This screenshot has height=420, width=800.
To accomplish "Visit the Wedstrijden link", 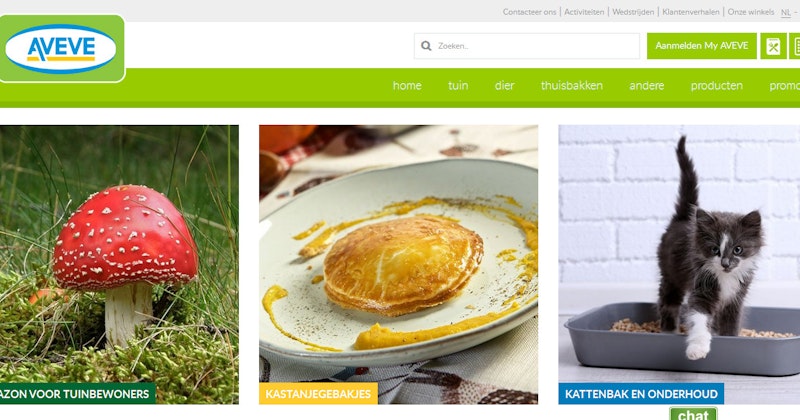I will pyautogui.click(x=633, y=12).
